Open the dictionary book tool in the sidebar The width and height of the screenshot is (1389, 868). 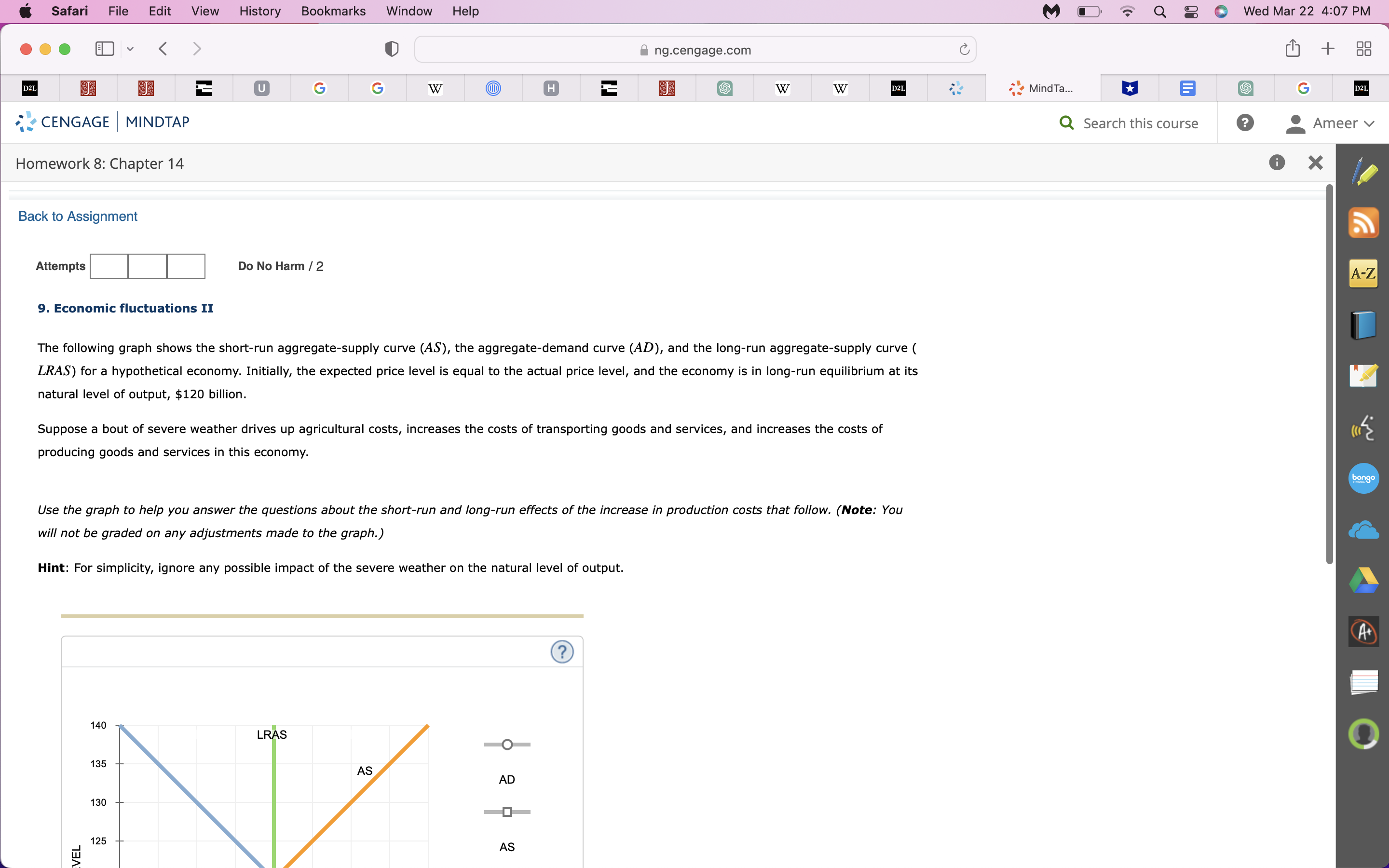[1364, 324]
